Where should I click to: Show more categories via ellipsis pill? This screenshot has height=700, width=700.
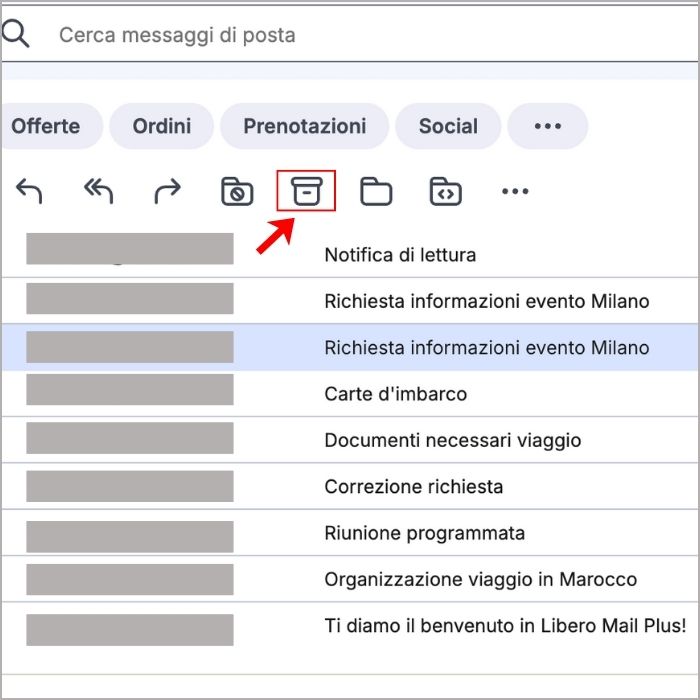pyautogui.click(x=548, y=126)
